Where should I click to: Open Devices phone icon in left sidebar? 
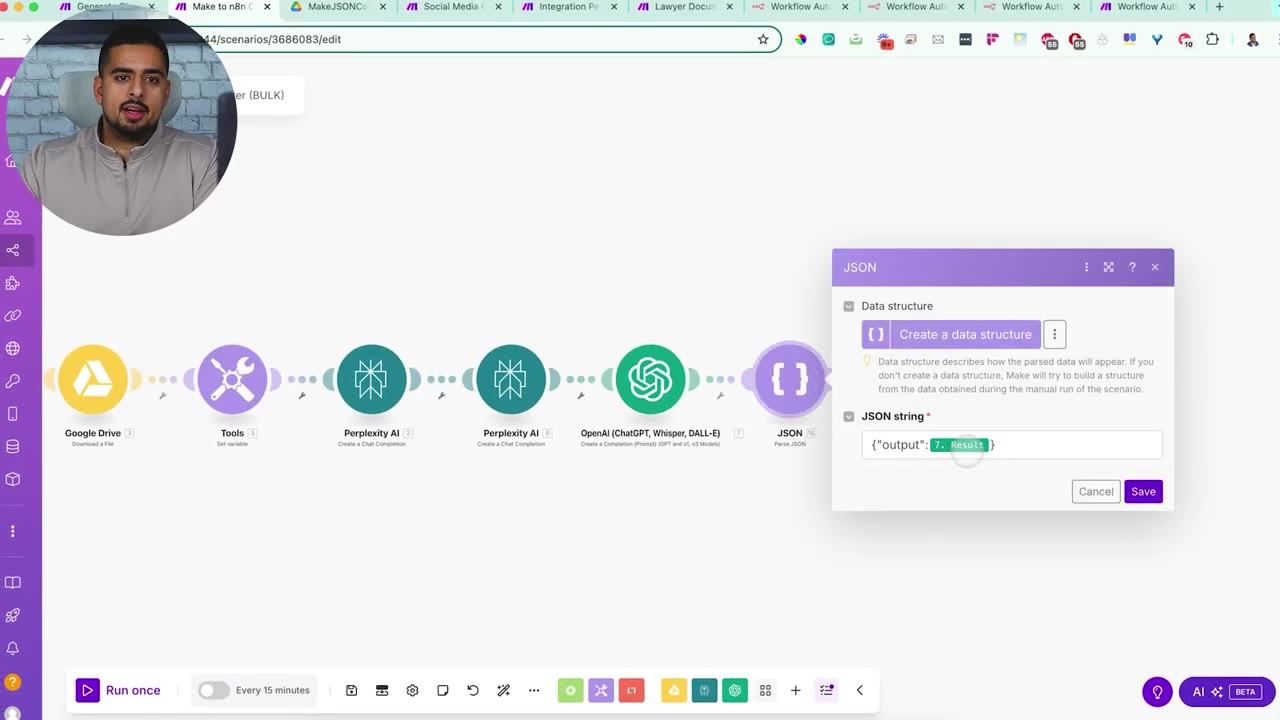click(13, 414)
